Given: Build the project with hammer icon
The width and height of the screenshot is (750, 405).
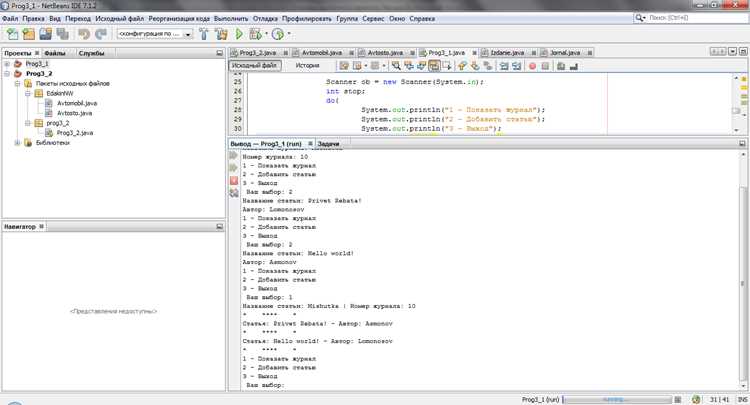Looking at the screenshot, I should pyautogui.click(x=204, y=34).
